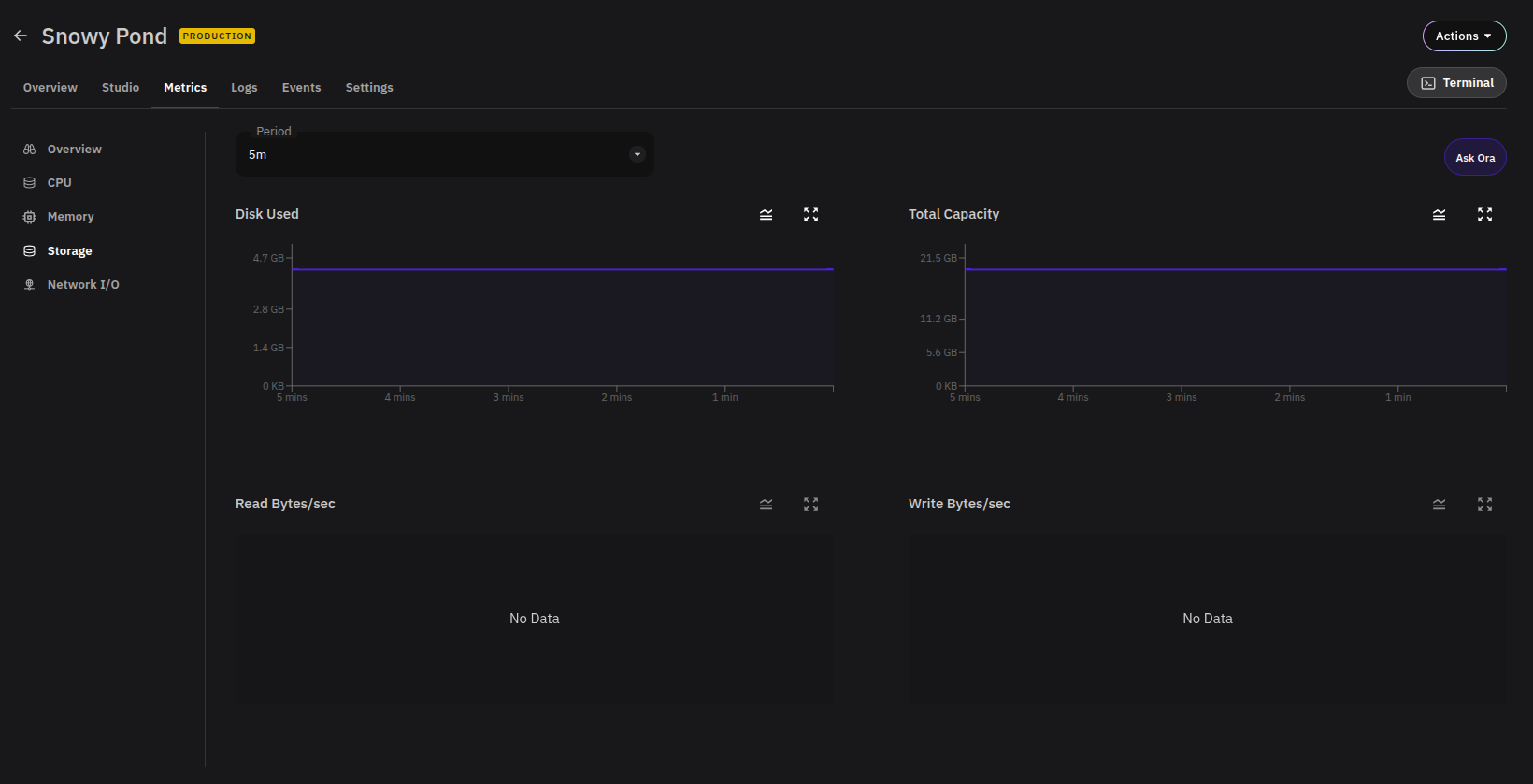Click the 21.5 GB axis label
1533x784 pixels.
tap(938, 258)
